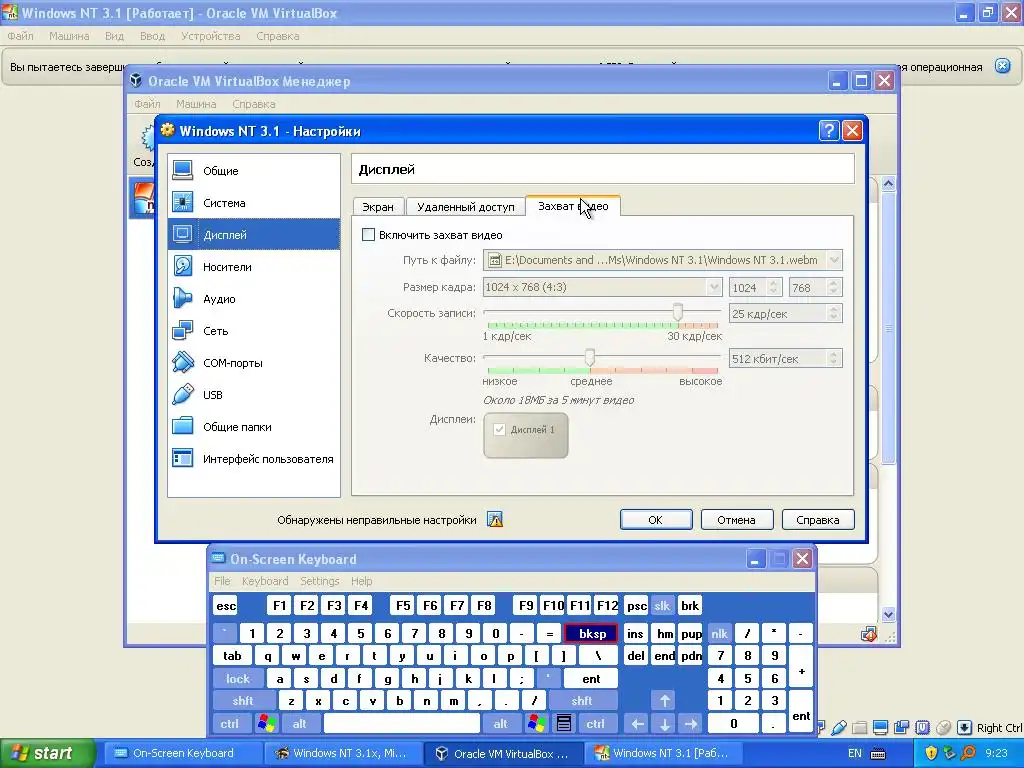Click the bksp key on On-Screen Keyboard
Screen dimensions: 1024x768
(592, 633)
